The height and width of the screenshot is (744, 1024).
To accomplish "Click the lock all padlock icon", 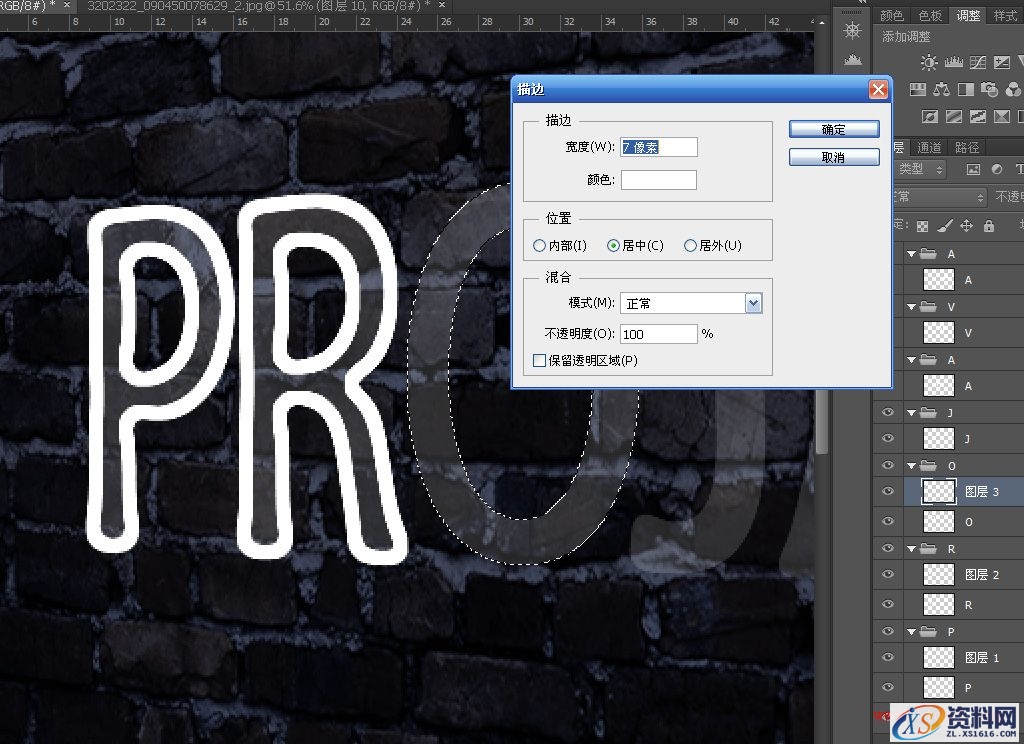I will pyautogui.click(x=989, y=226).
